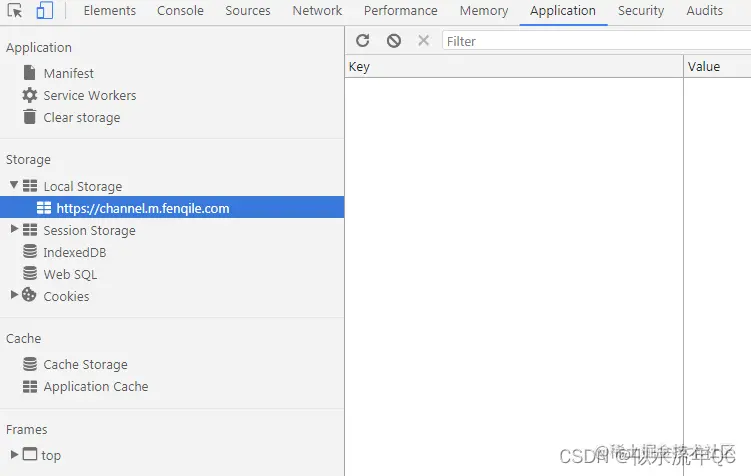
Task: Click the Session Storage grid icon
Action: click(30, 229)
